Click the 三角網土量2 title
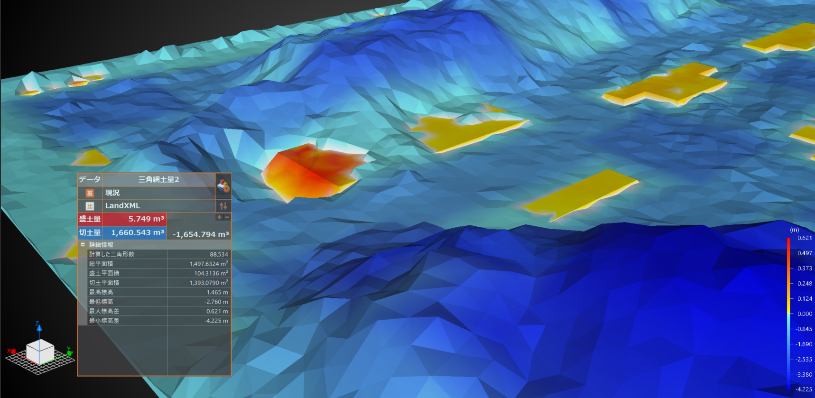Viewport: 815px width, 398px height. [x=159, y=179]
